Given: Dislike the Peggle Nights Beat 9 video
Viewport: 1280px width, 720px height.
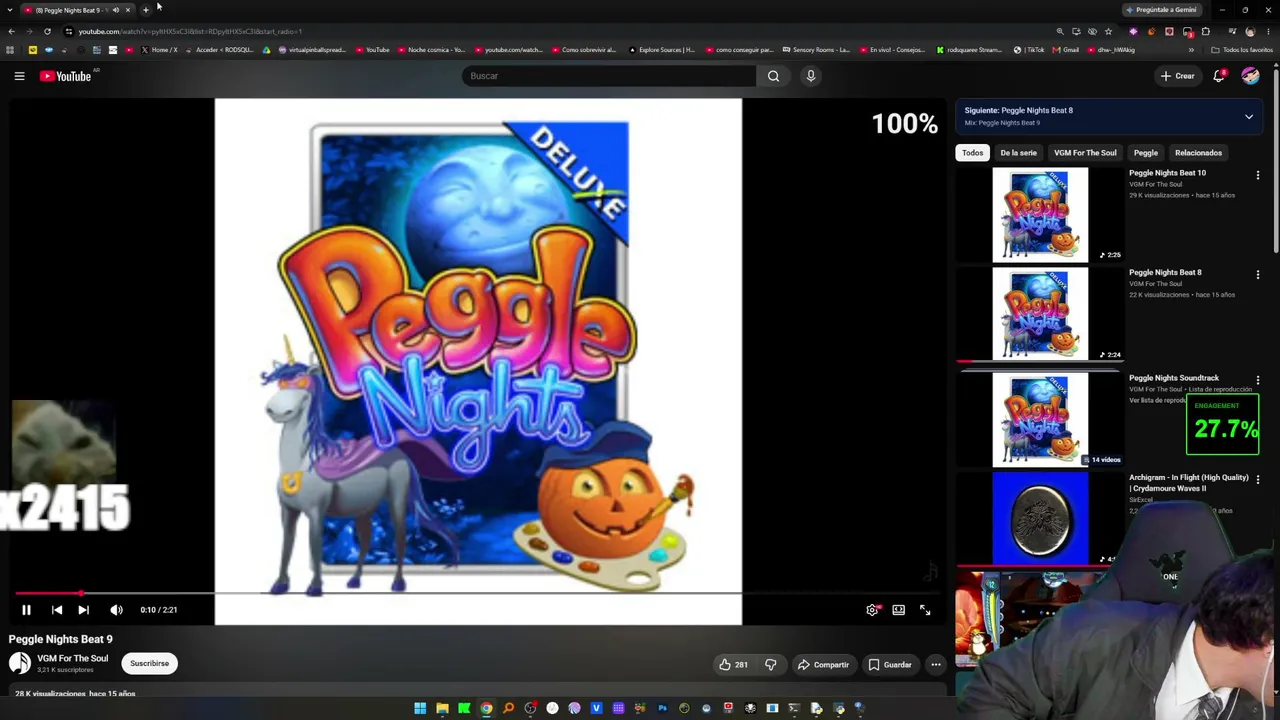Looking at the screenshot, I should (x=770, y=664).
